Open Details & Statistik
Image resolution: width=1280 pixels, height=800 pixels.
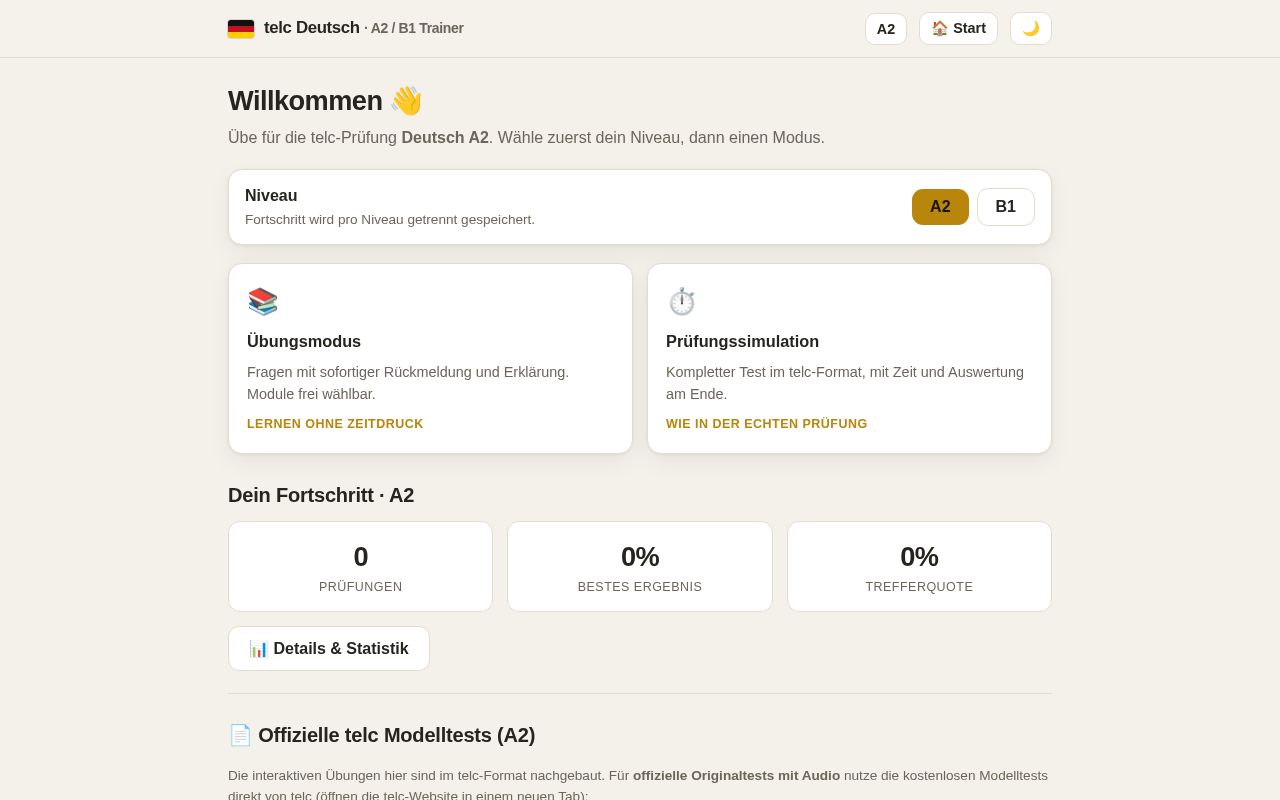pyautogui.click(x=329, y=649)
